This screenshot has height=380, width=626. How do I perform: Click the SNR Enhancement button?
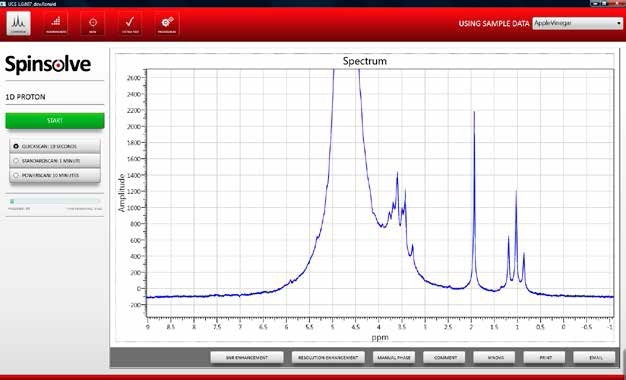[247, 358]
